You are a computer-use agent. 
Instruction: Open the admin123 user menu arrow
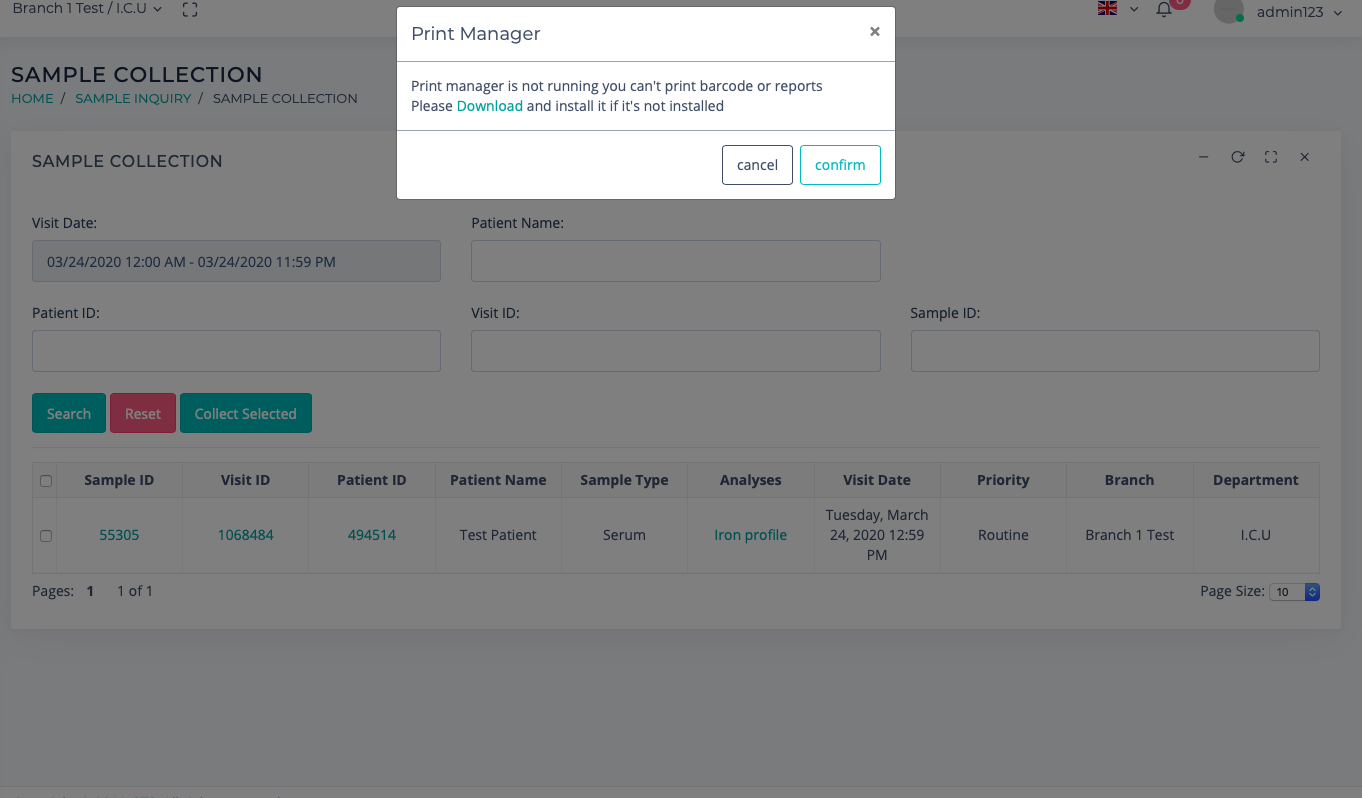[x=1338, y=13]
